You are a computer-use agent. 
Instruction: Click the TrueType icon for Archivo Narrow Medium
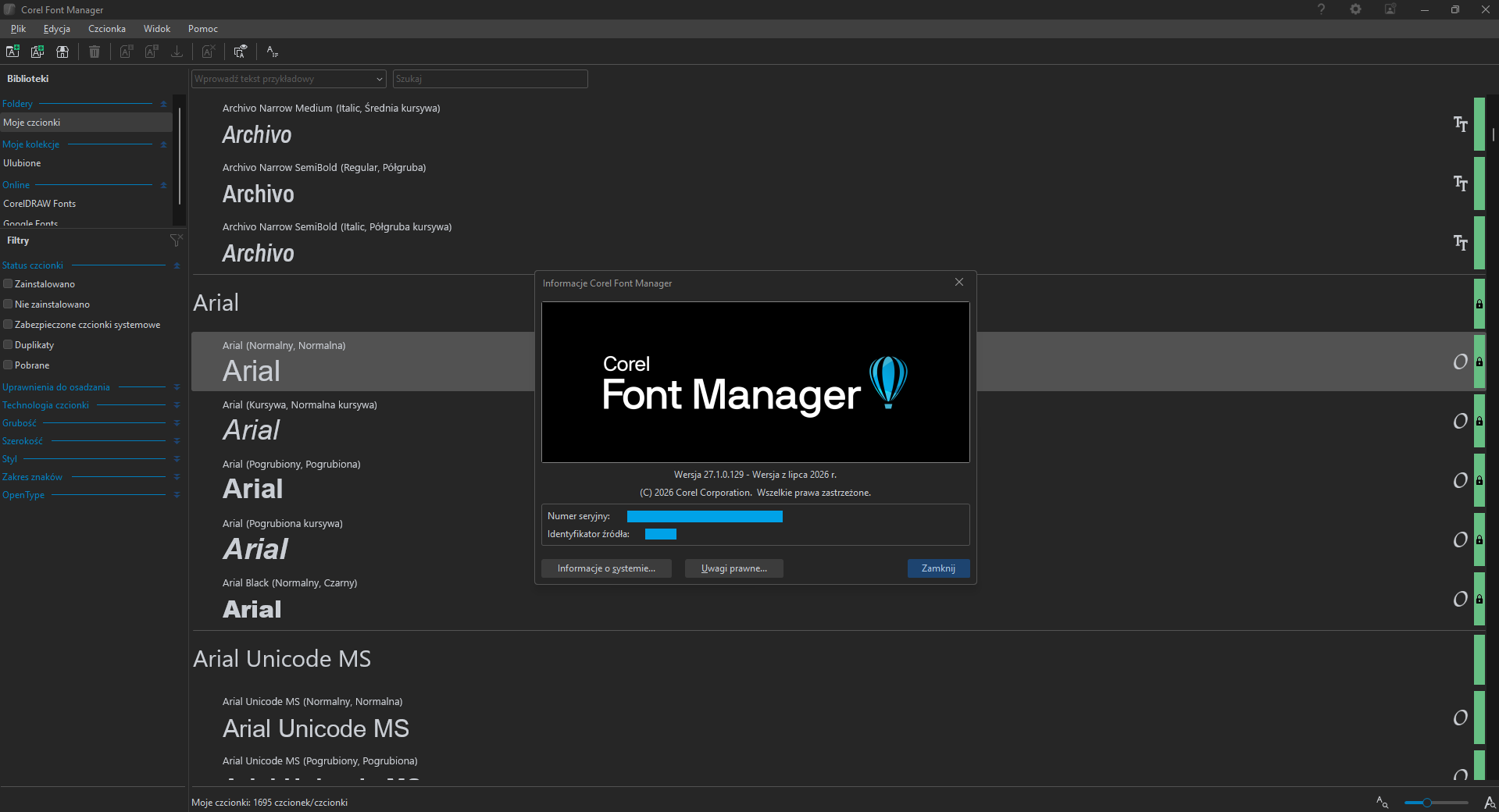[1460, 123]
